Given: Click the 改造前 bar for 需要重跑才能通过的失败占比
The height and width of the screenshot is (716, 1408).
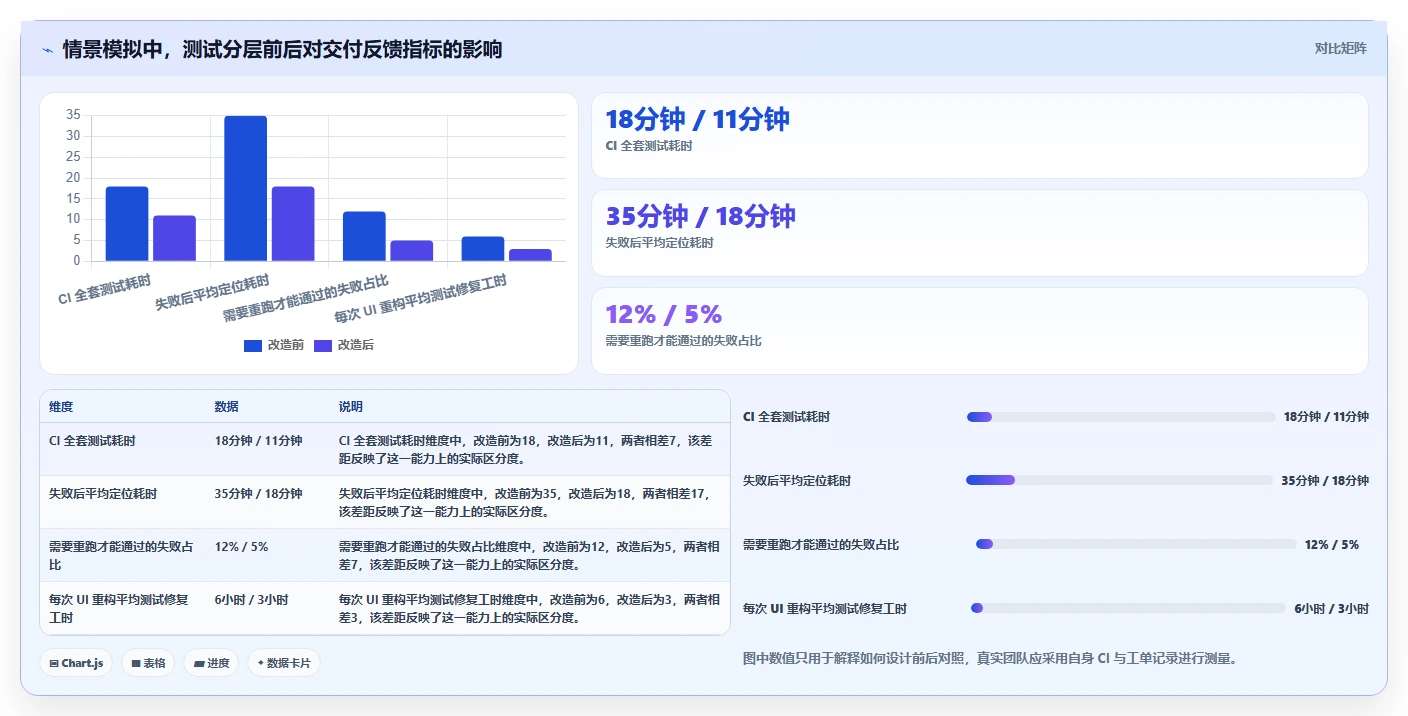Looking at the screenshot, I should 364,236.
